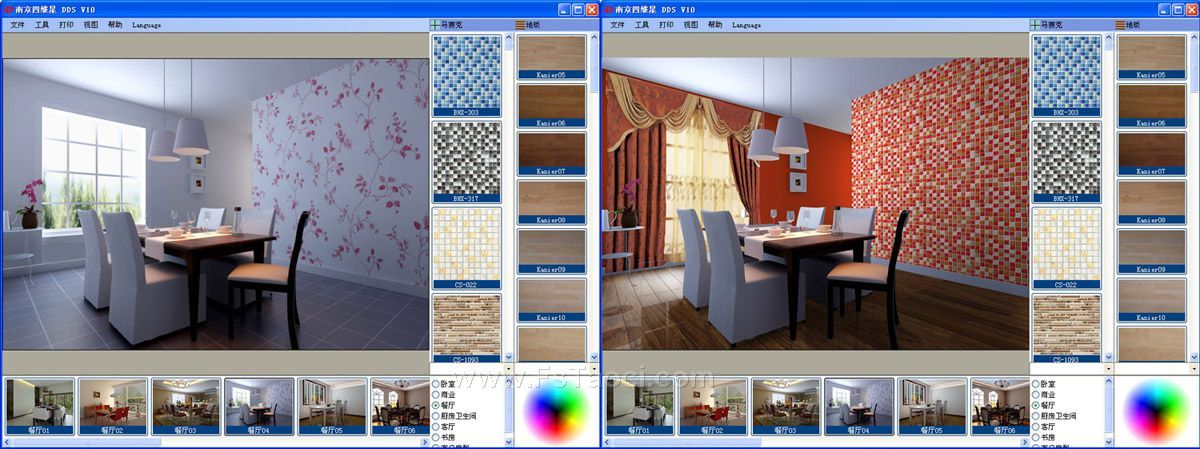
Task: Apply Kanier06 floor in left window
Action: pos(551,105)
